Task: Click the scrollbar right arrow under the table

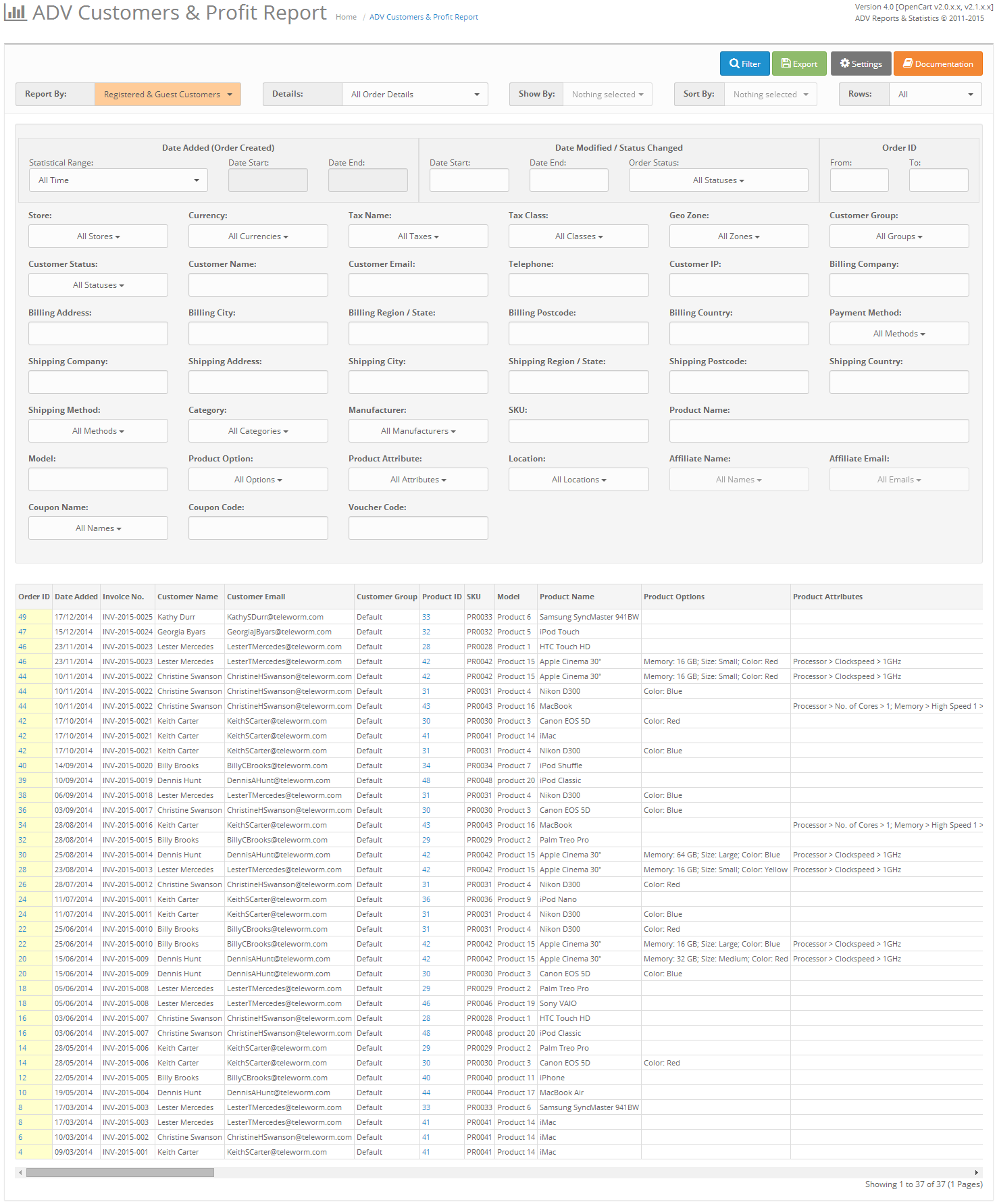Action: point(976,1172)
